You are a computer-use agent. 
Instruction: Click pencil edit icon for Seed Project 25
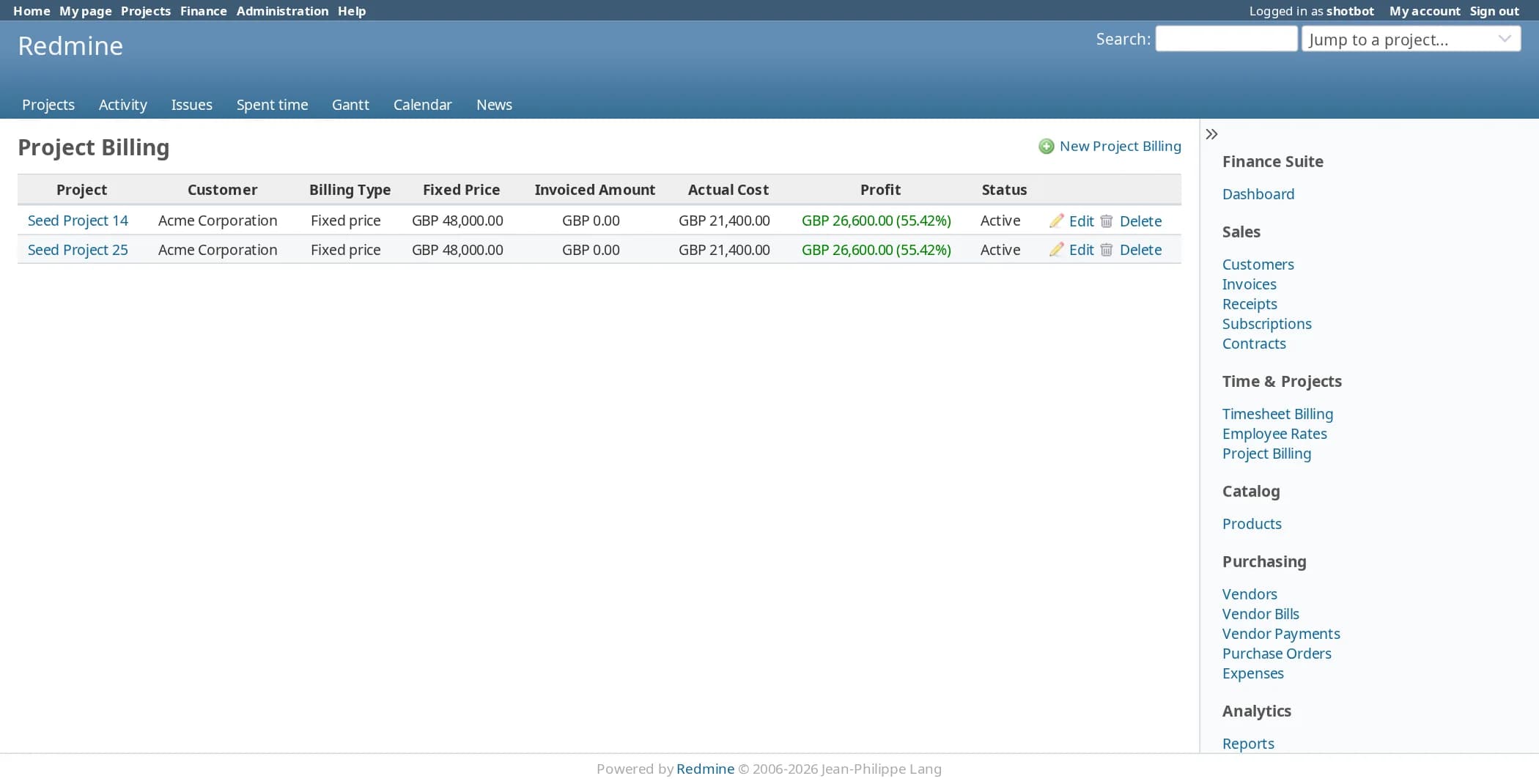tap(1057, 249)
